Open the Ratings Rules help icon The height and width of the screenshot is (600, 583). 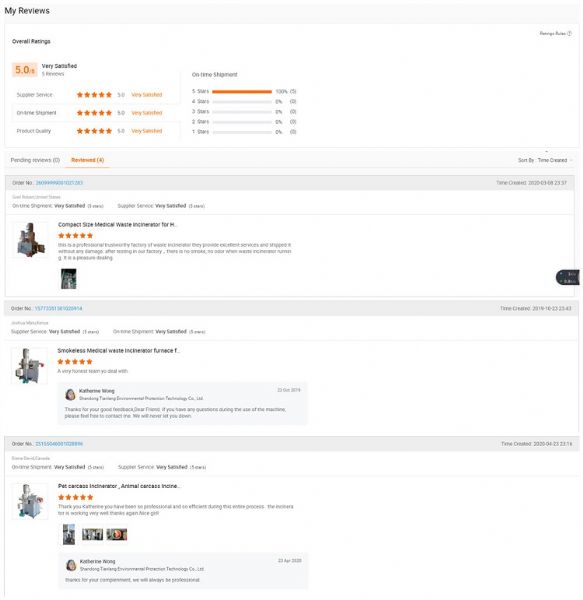click(569, 34)
